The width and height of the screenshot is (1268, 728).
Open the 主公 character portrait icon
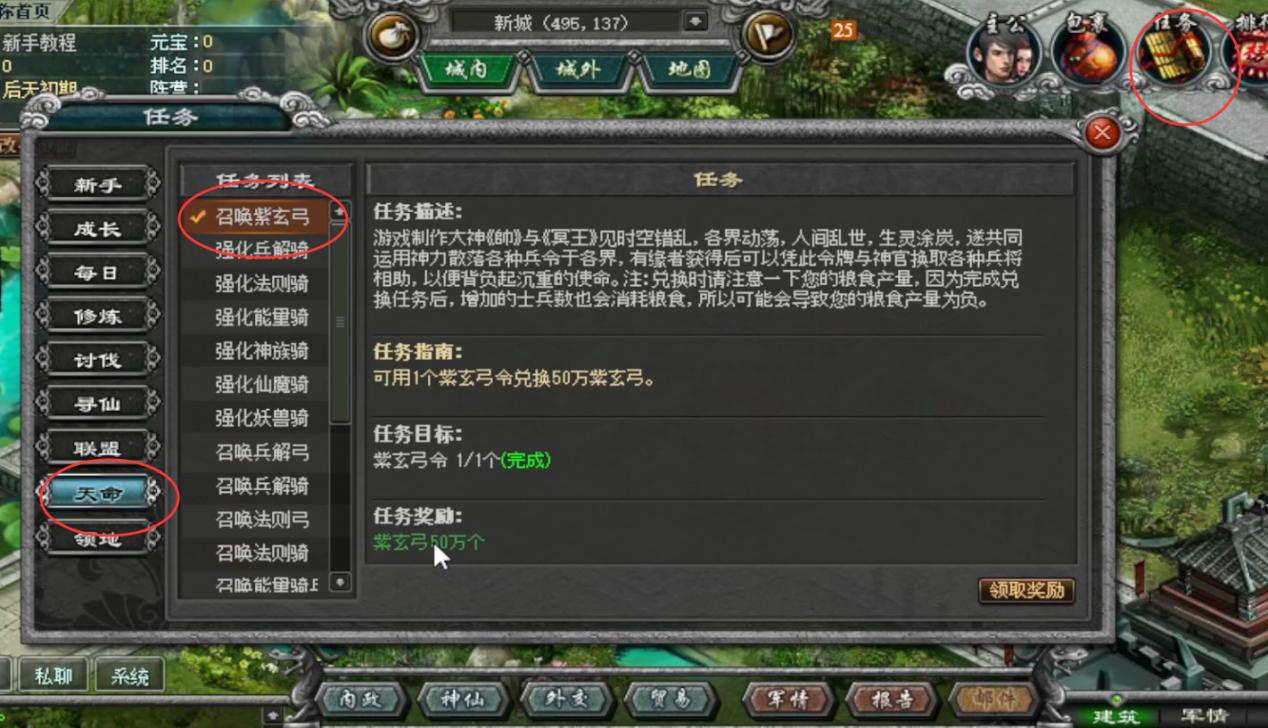(1004, 52)
